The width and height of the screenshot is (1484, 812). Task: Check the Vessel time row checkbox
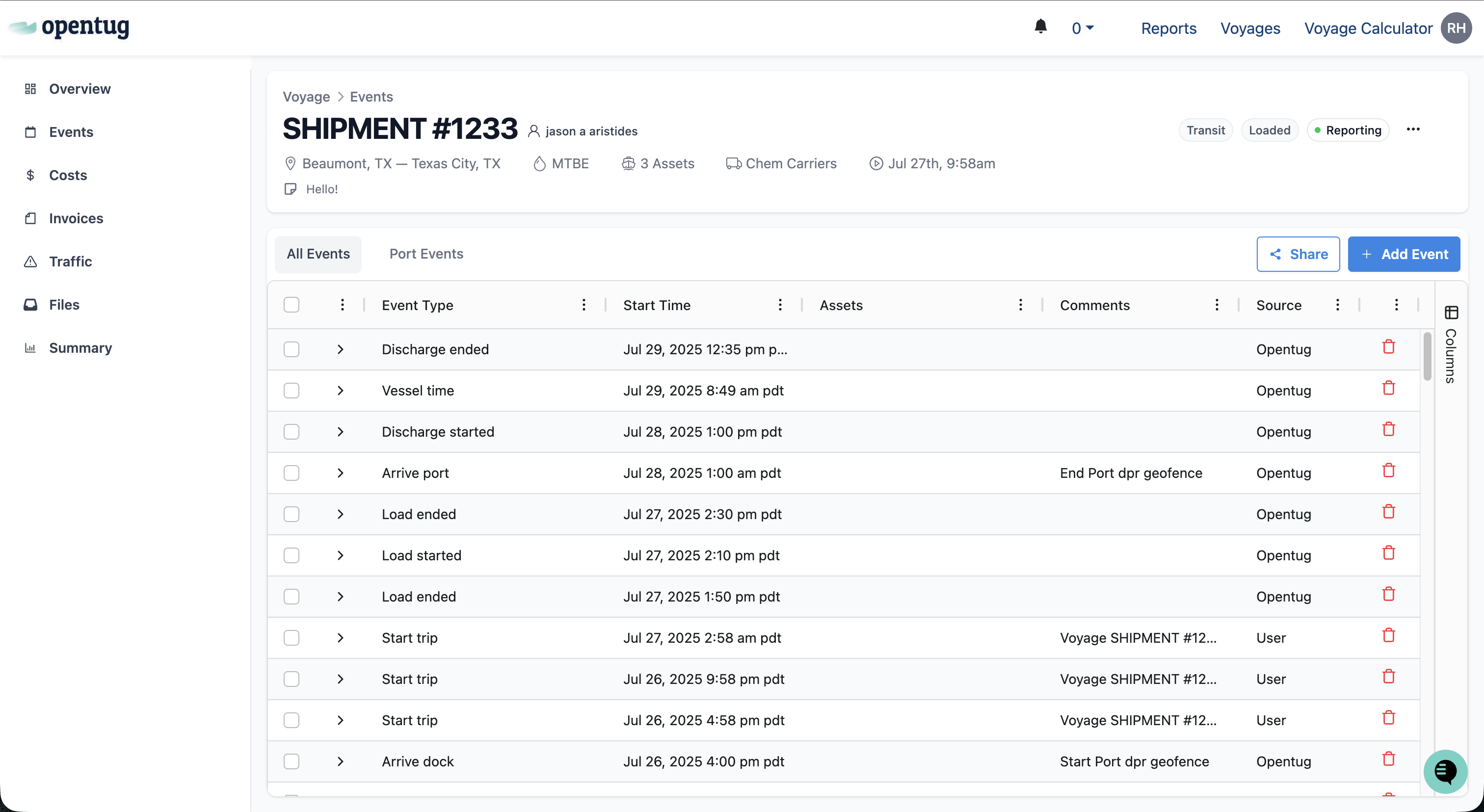[291, 391]
